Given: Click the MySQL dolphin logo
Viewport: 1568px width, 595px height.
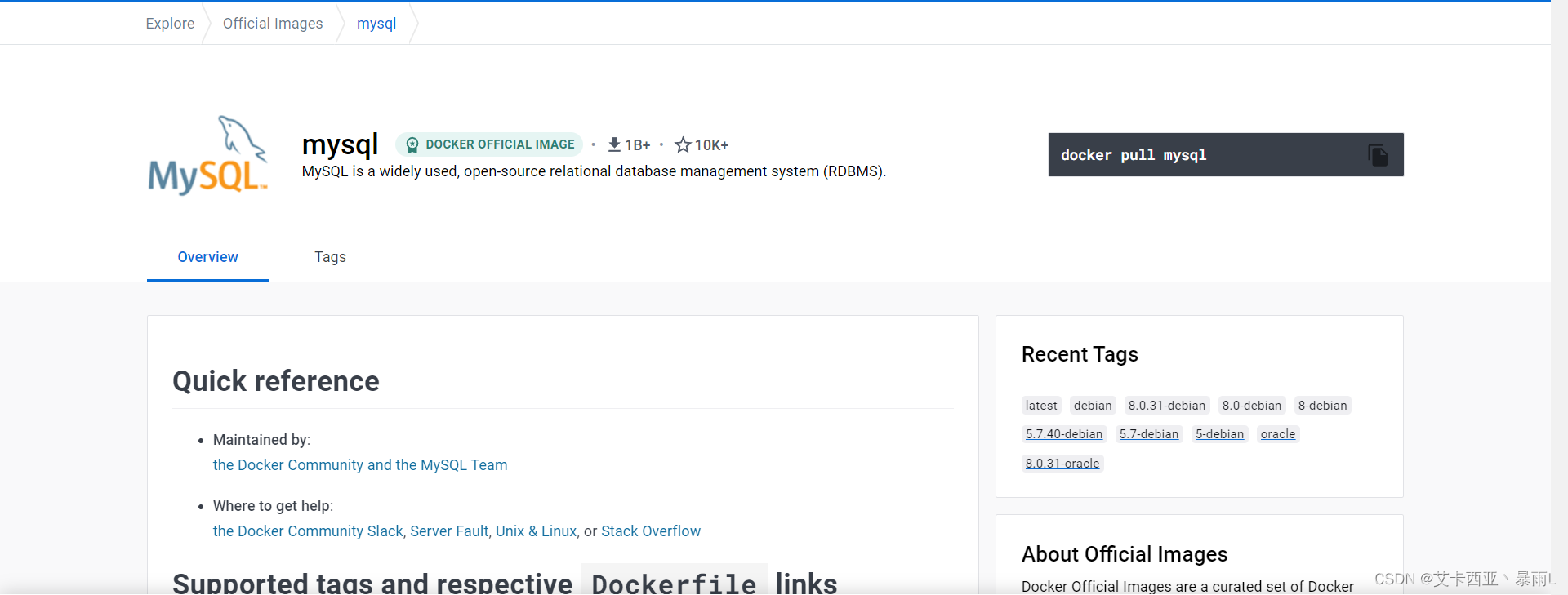Looking at the screenshot, I should 208,155.
